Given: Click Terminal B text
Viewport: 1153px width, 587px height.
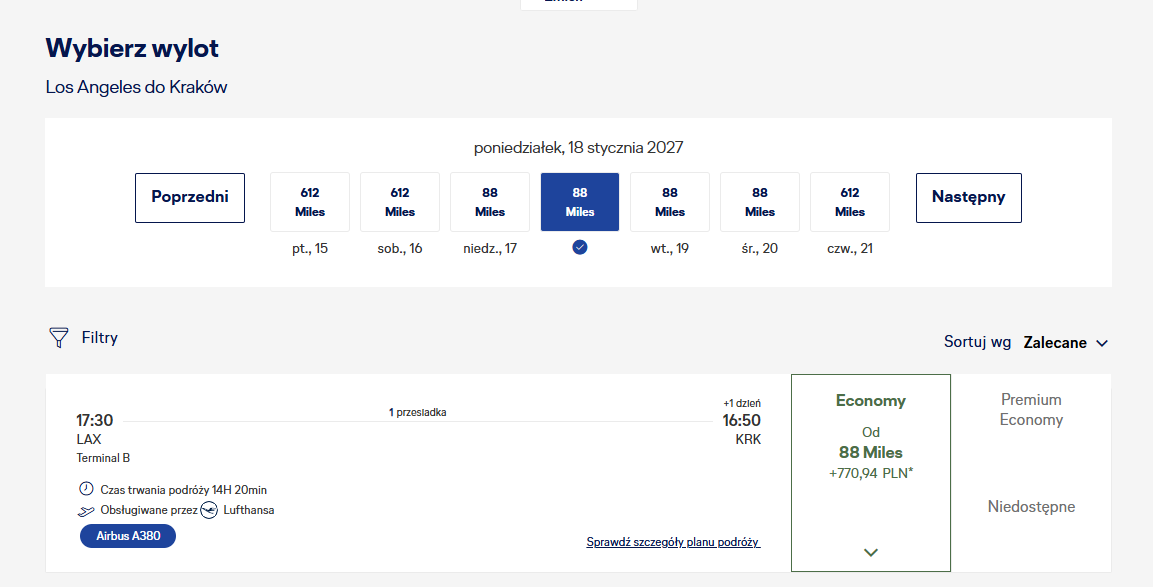Looking at the screenshot, I should (x=103, y=458).
